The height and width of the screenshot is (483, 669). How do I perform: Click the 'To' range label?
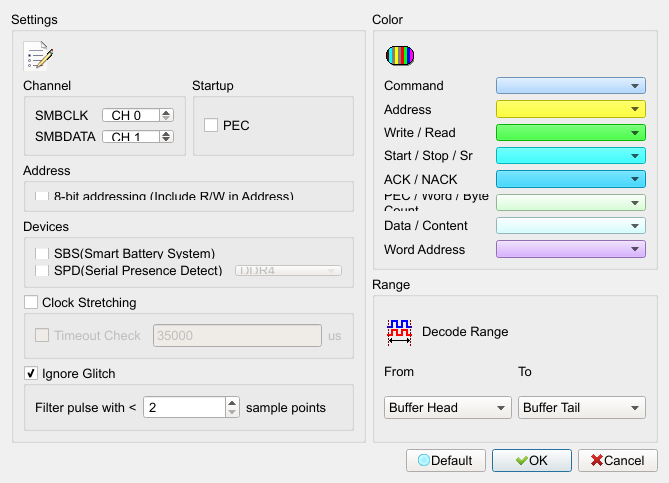525,372
